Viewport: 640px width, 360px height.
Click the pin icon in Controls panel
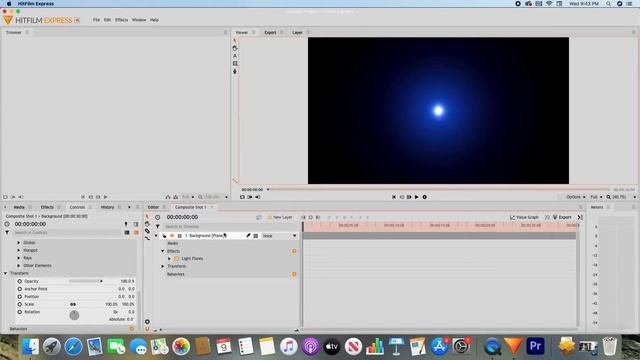(126, 224)
